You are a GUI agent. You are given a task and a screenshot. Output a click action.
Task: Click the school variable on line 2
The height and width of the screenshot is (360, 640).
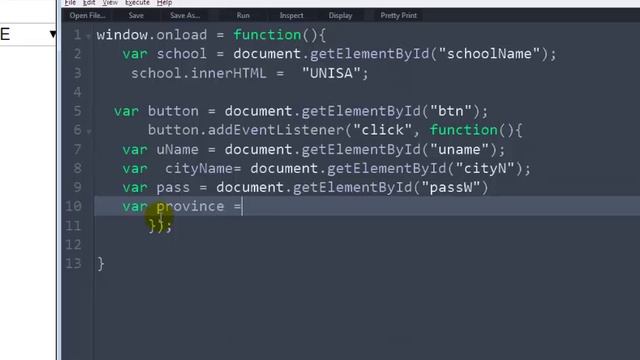coord(182,54)
